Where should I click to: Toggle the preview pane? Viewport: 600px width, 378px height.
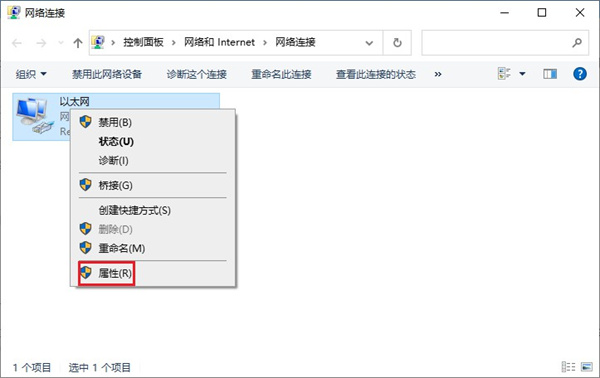pyautogui.click(x=550, y=74)
